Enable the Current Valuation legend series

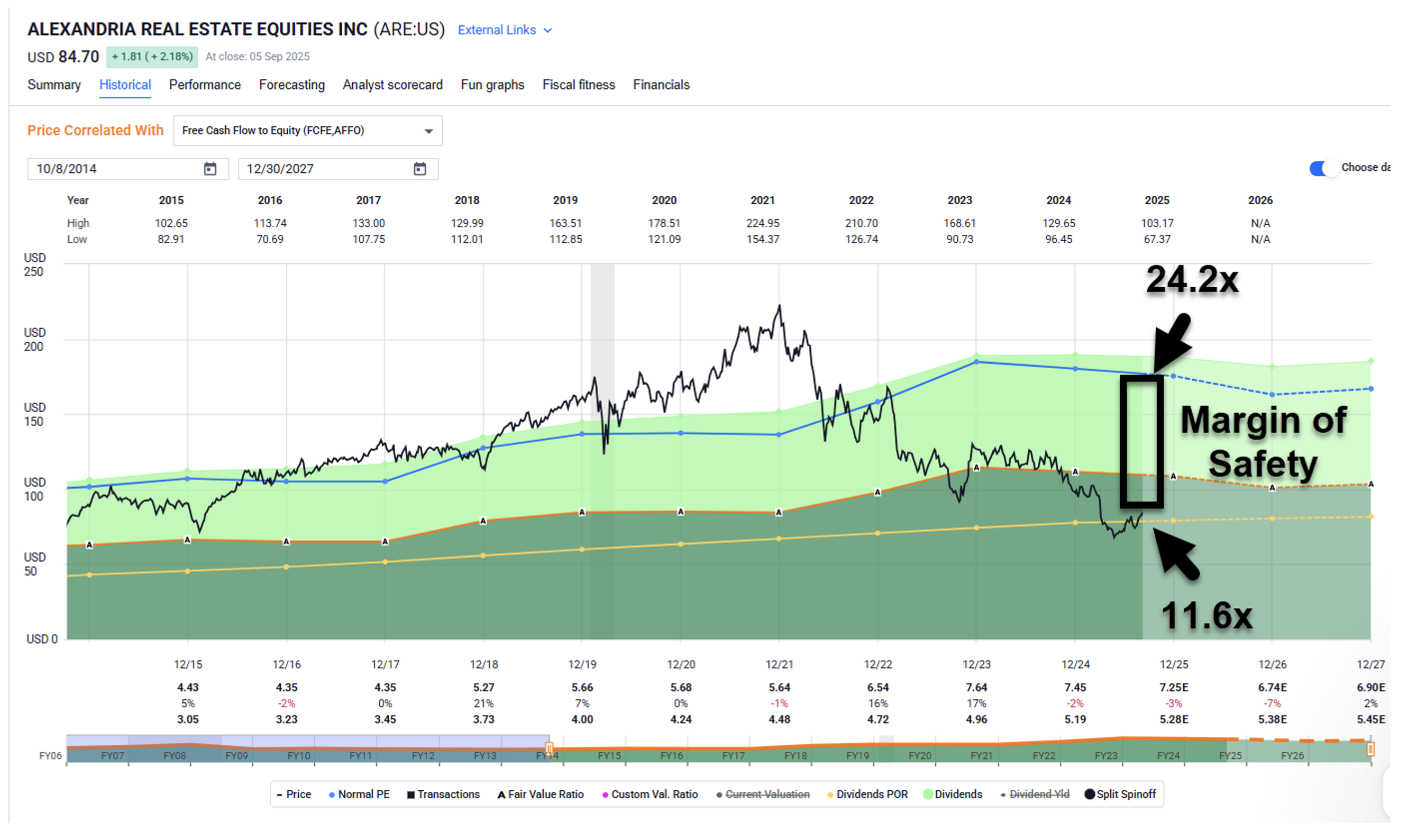[763, 795]
